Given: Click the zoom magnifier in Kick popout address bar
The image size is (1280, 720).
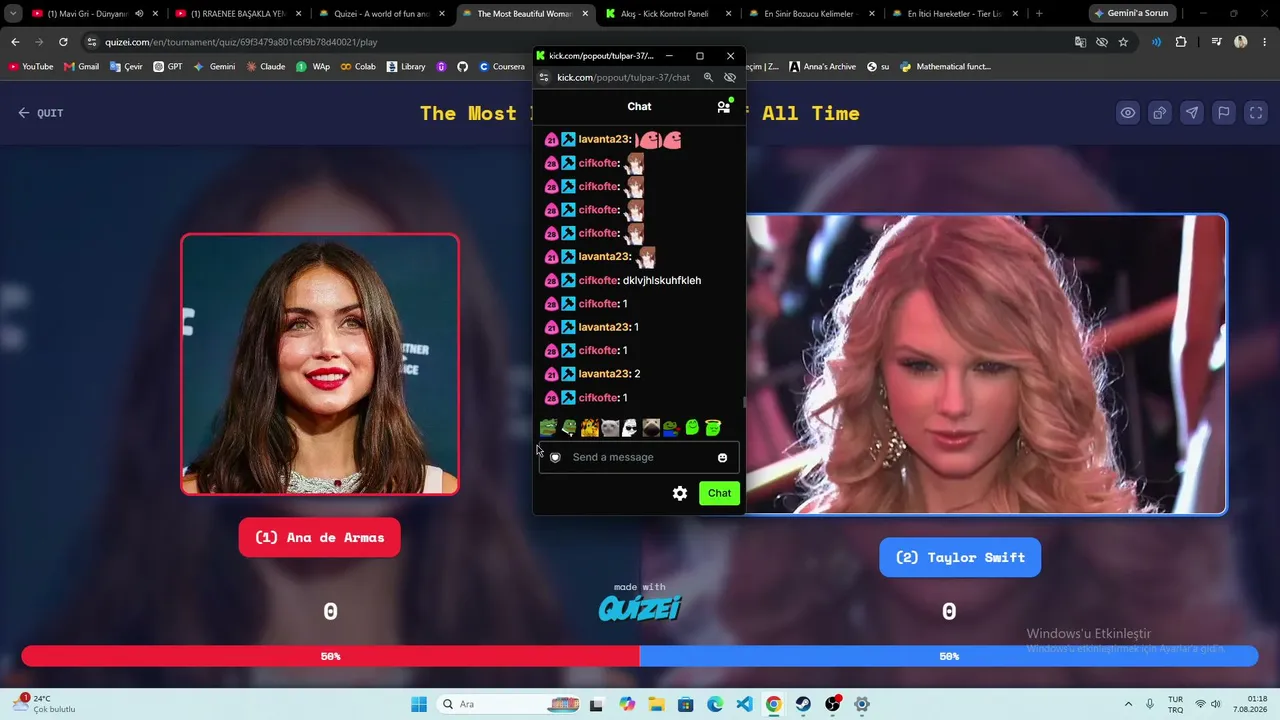Looking at the screenshot, I should (708, 77).
